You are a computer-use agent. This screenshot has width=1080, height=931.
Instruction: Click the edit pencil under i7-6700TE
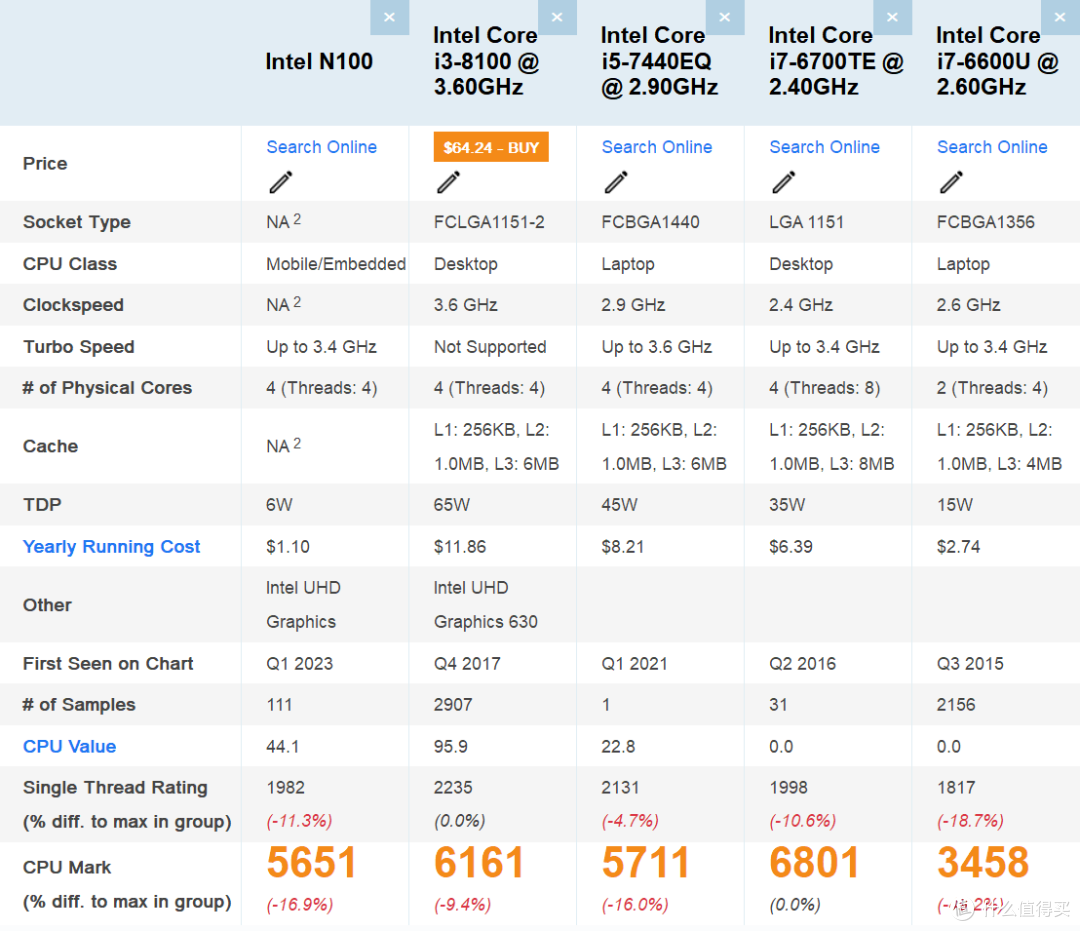[783, 182]
